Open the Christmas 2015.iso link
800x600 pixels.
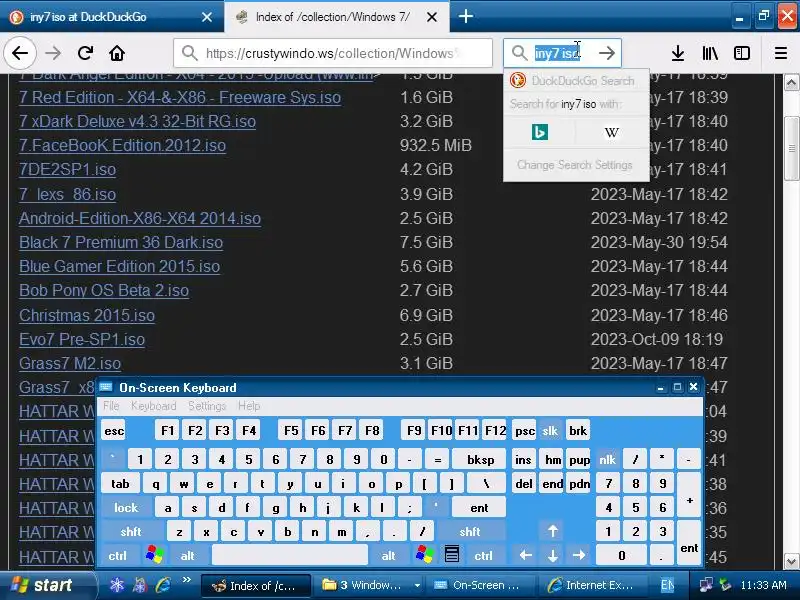[x=87, y=315]
